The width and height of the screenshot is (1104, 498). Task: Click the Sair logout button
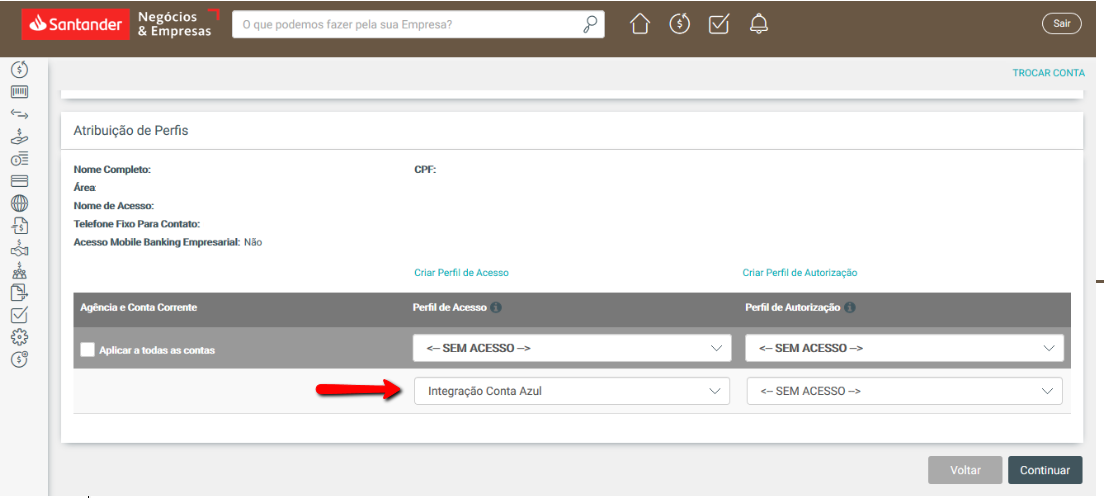coord(1061,24)
